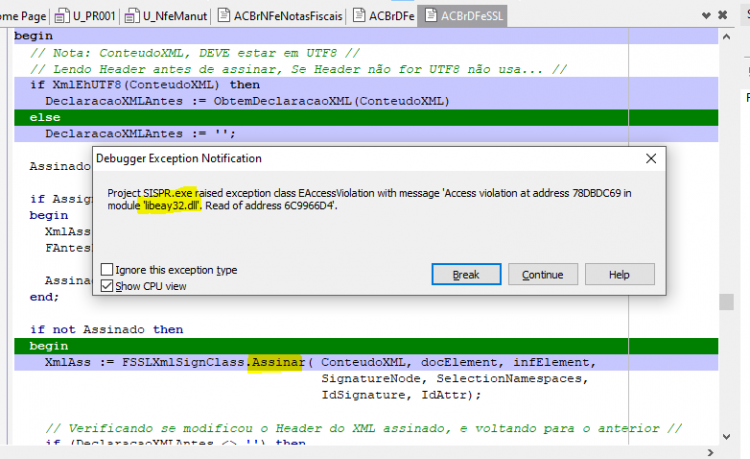Click 'FSSLXmlSignClass' identifier
750x459 pixels.
point(183,362)
